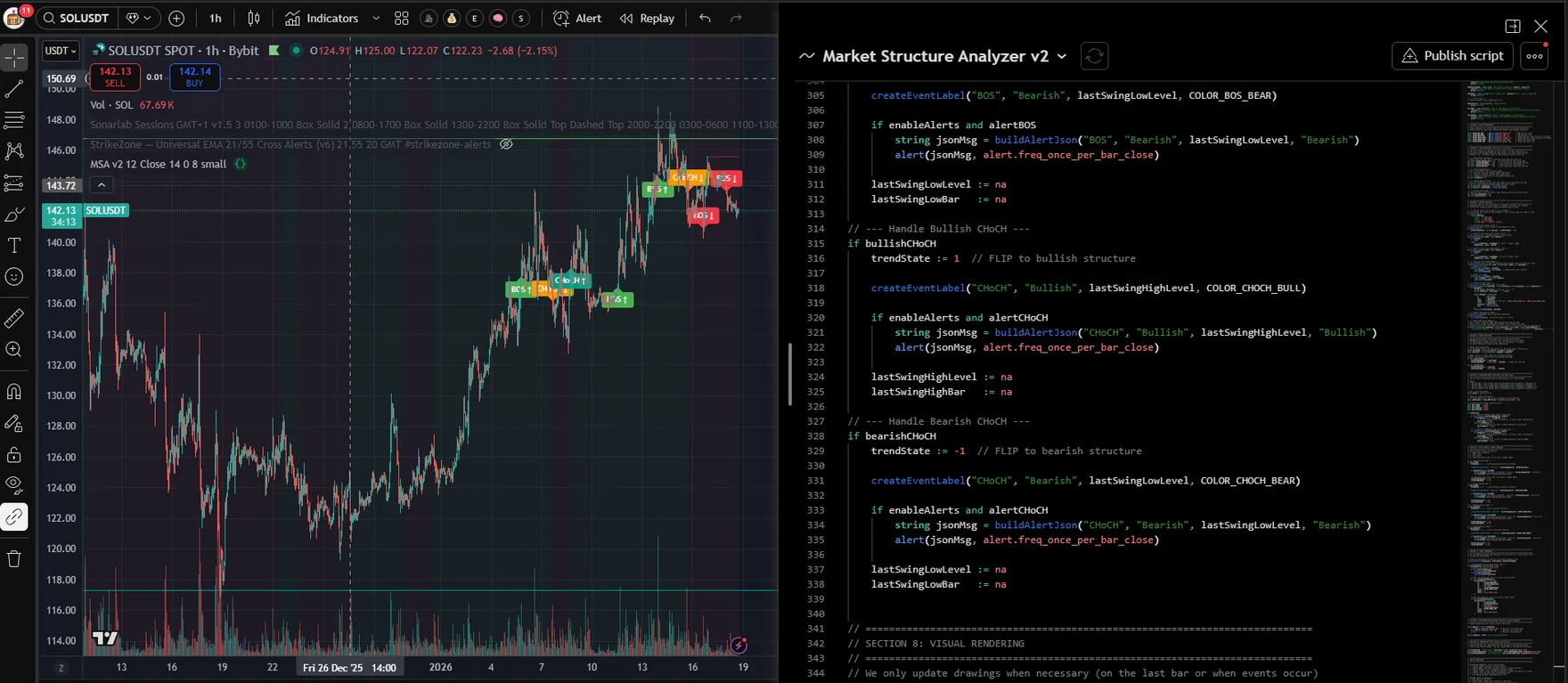
Task: Toggle hide all drawings eye icon
Action: (14, 485)
